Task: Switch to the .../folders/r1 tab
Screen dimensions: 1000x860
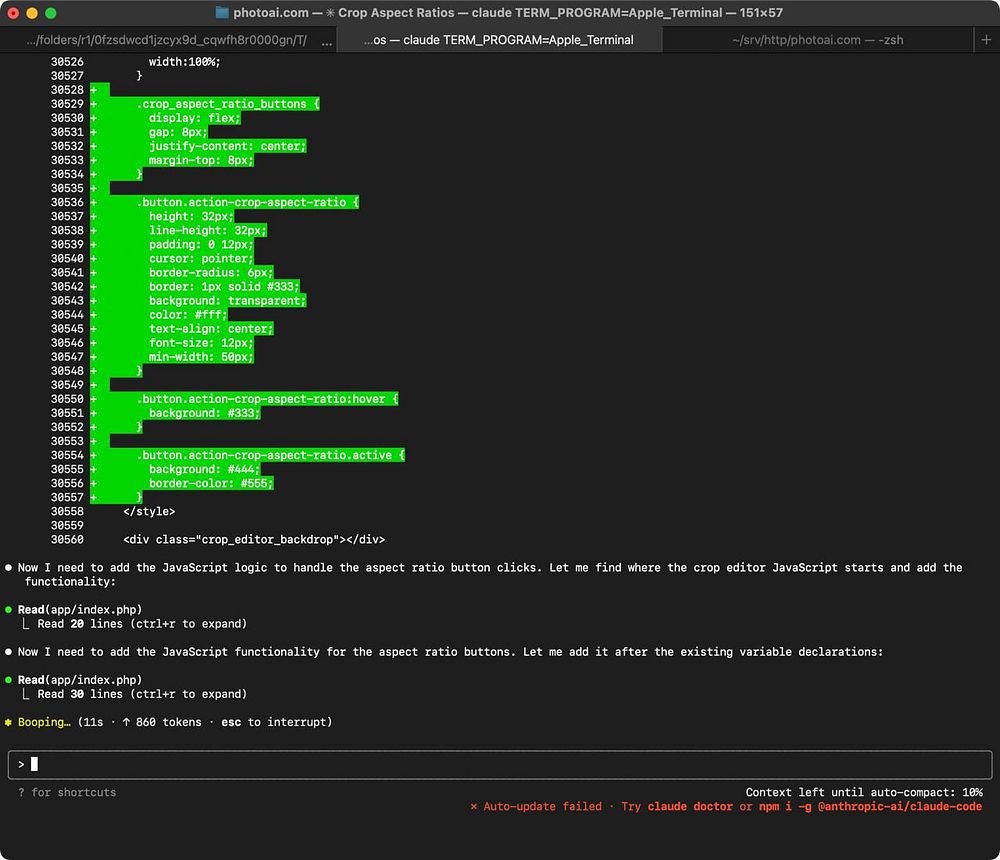Action: click(166, 40)
